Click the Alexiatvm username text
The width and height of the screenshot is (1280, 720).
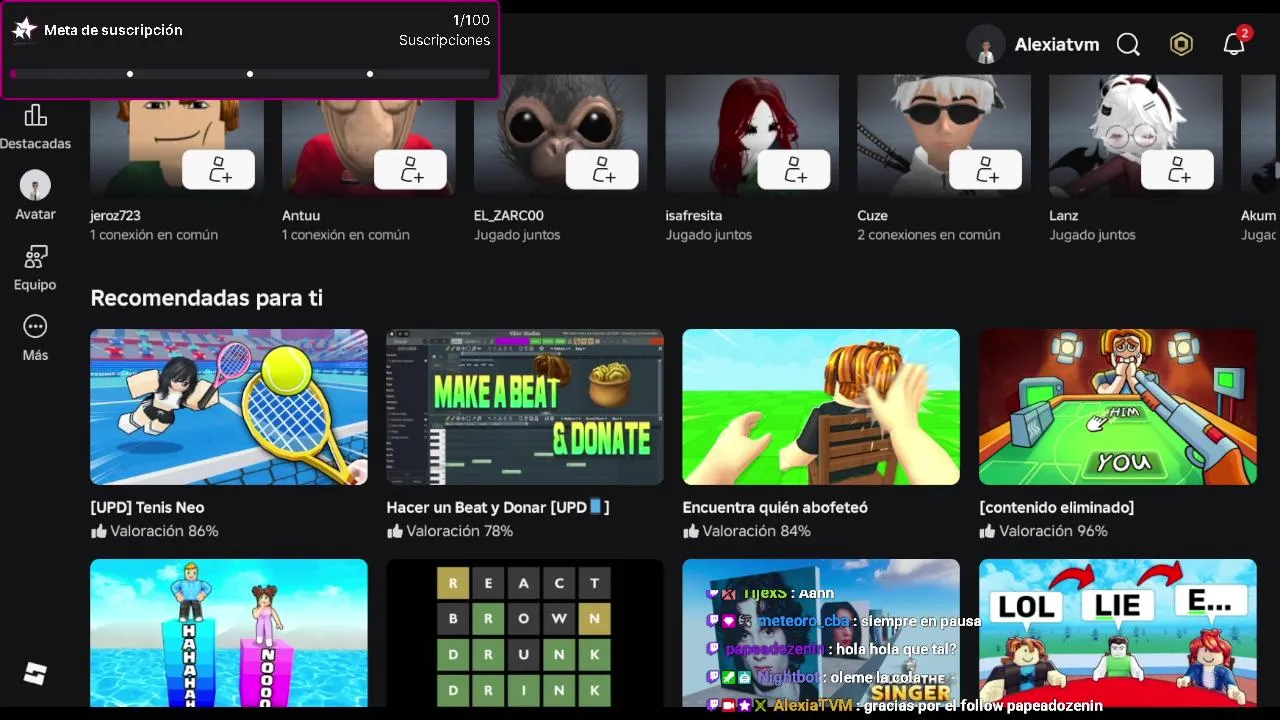click(x=1057, y=45)
